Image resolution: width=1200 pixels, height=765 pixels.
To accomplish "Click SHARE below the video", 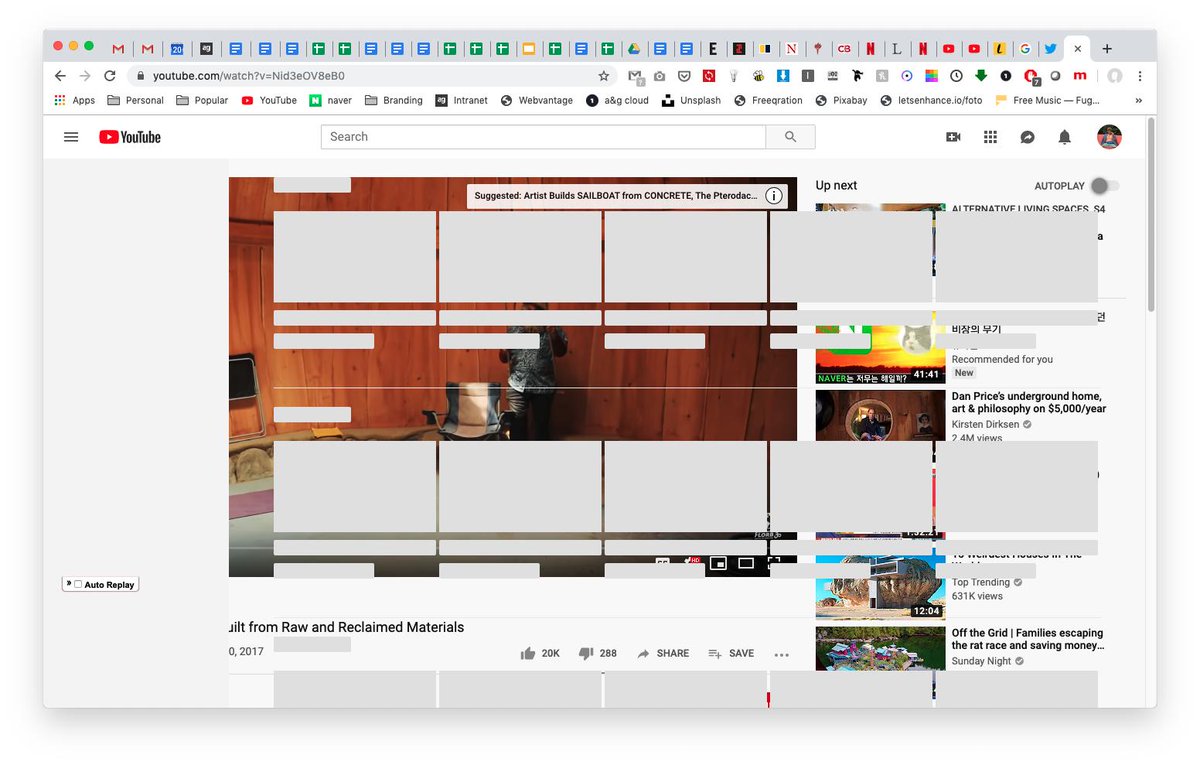I will pyautogui.click(x=663, y=653).
